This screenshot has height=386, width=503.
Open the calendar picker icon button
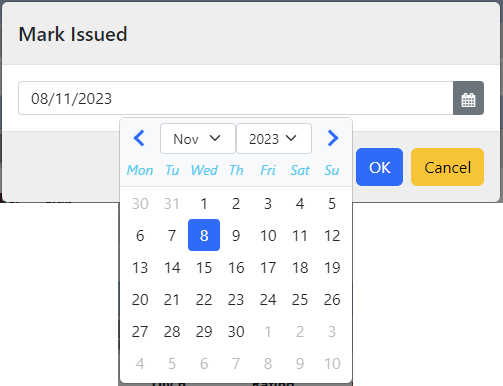468,98
